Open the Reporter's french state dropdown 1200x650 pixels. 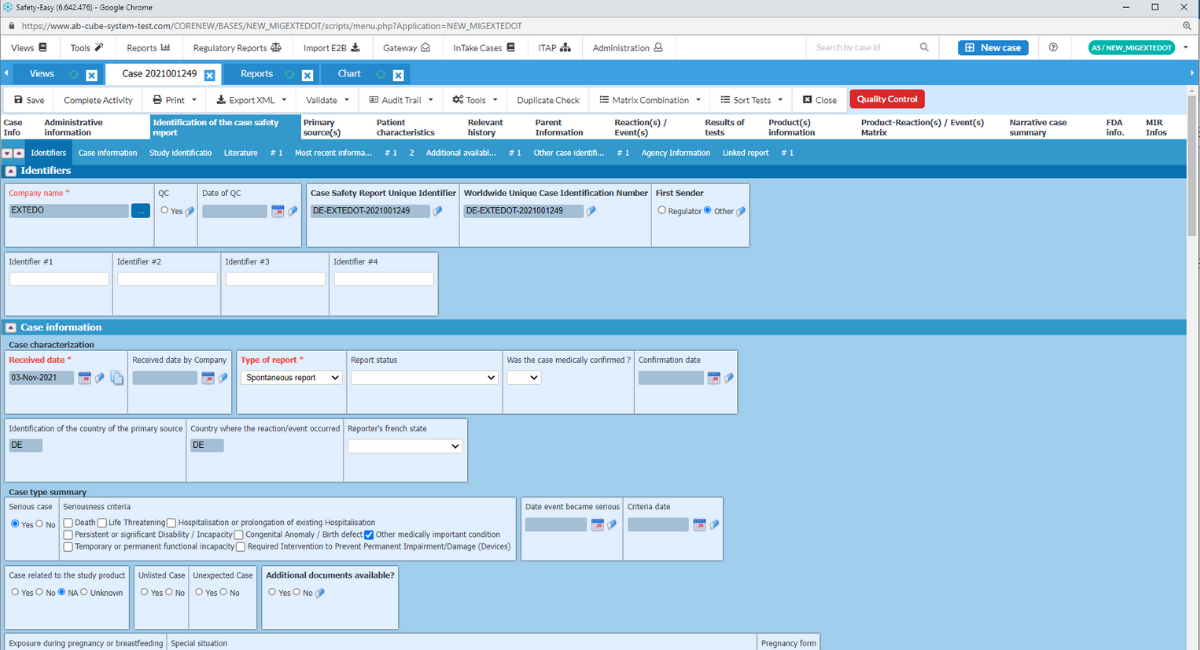point(405,446)
